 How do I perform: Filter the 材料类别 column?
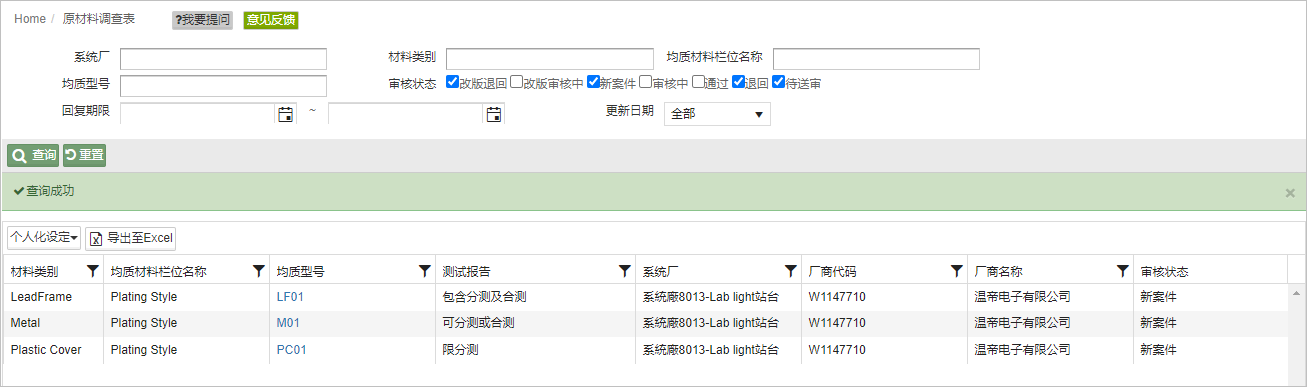pyautogui.click(x=93, y=271)
